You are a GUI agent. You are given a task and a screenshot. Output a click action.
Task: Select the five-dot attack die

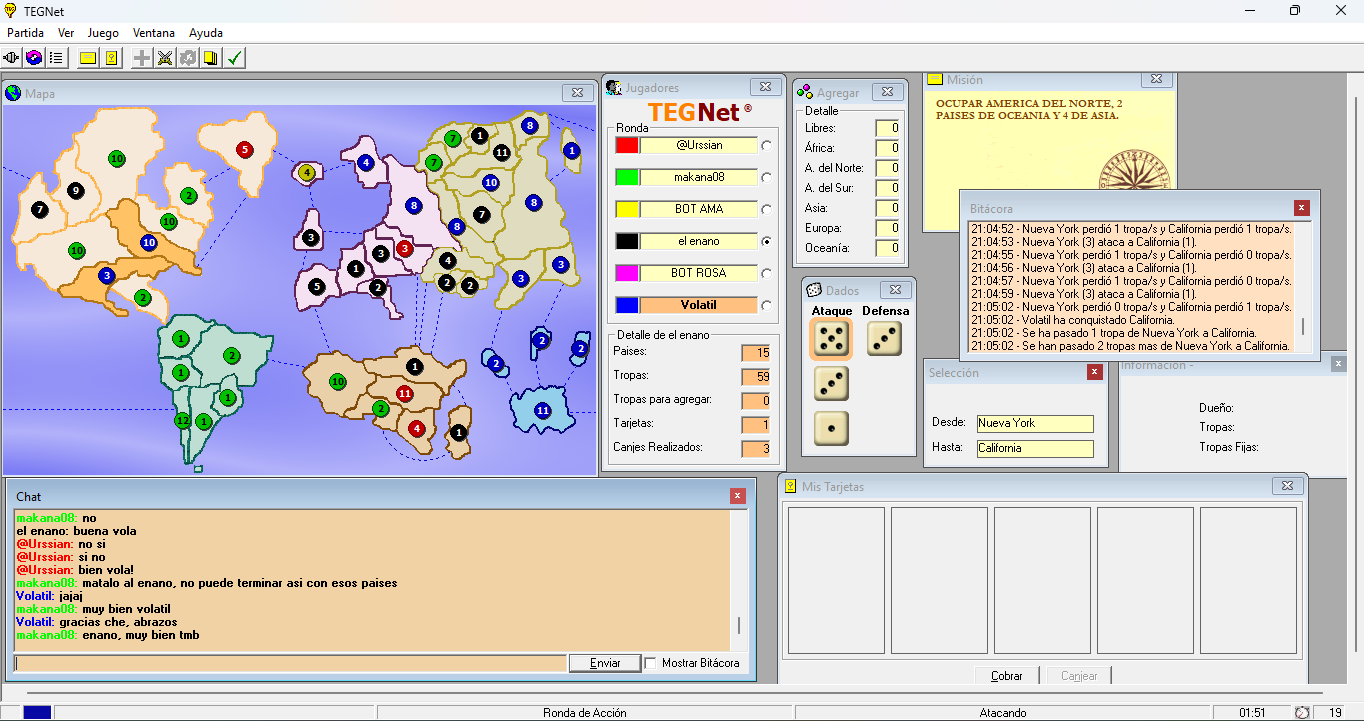[830, 340]
